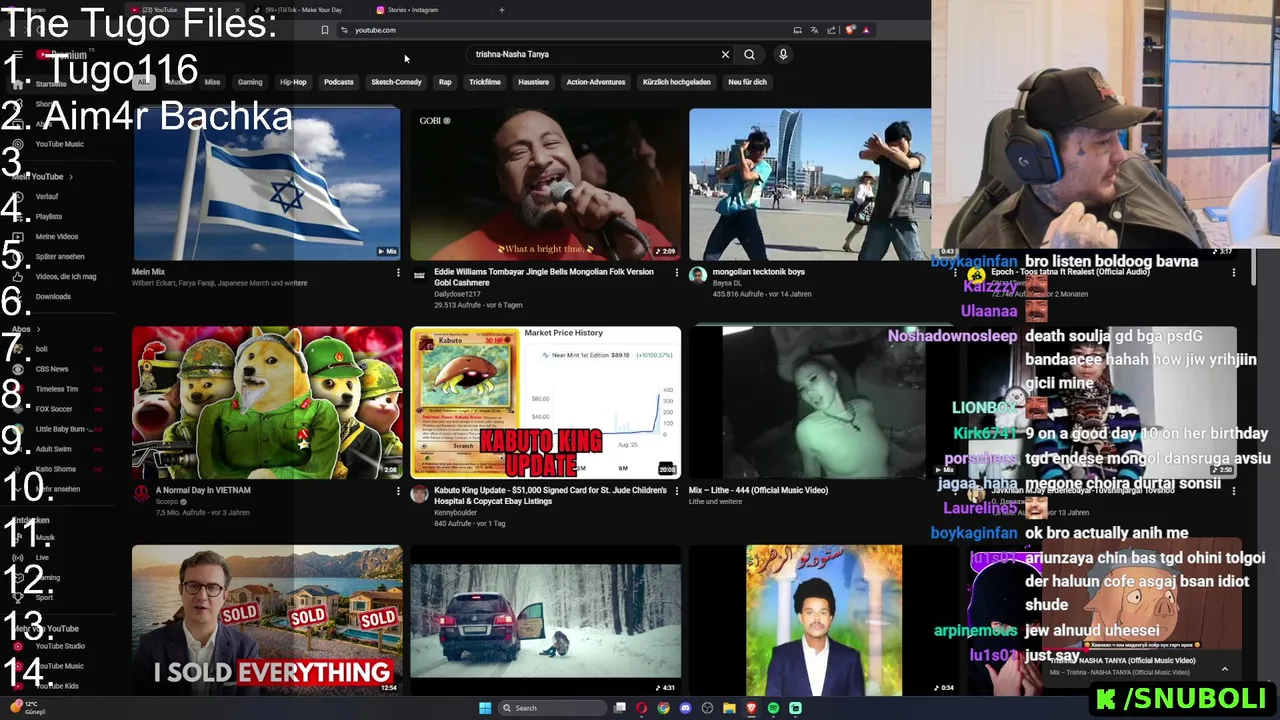Click Dailydose1217 channel avatar

[x=419, y=275]
